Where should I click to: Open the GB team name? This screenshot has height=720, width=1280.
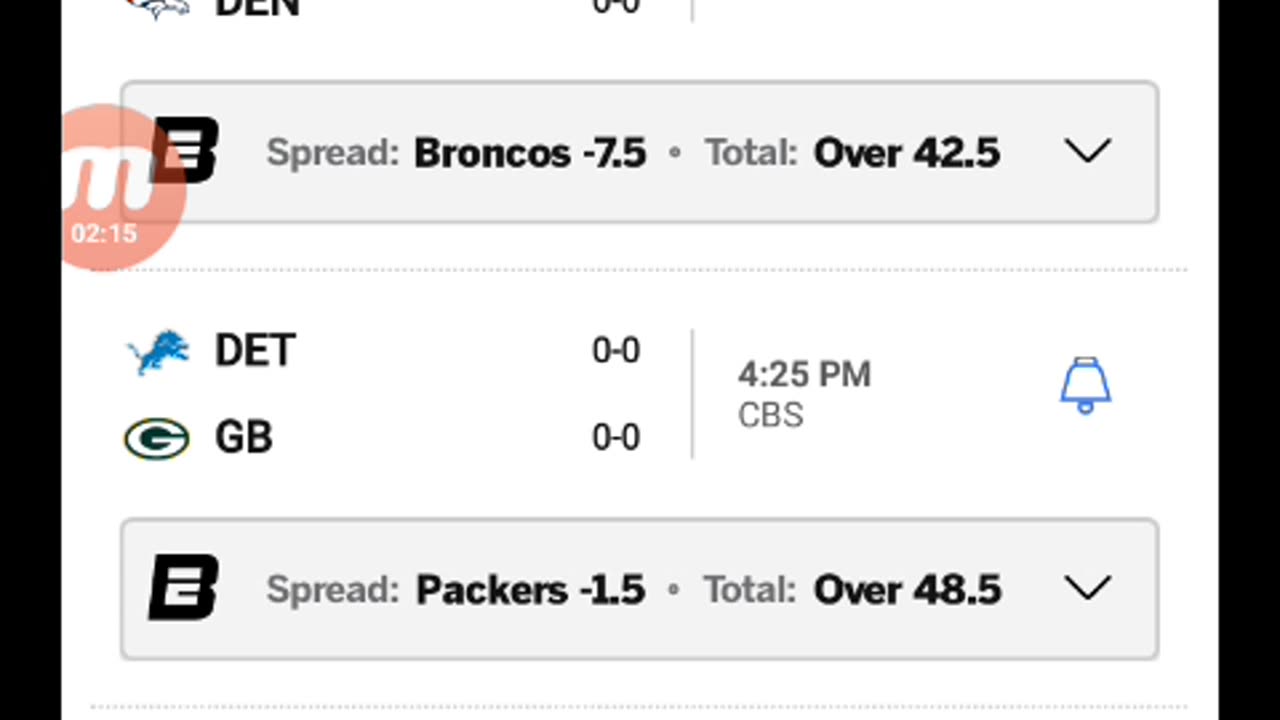243,438
